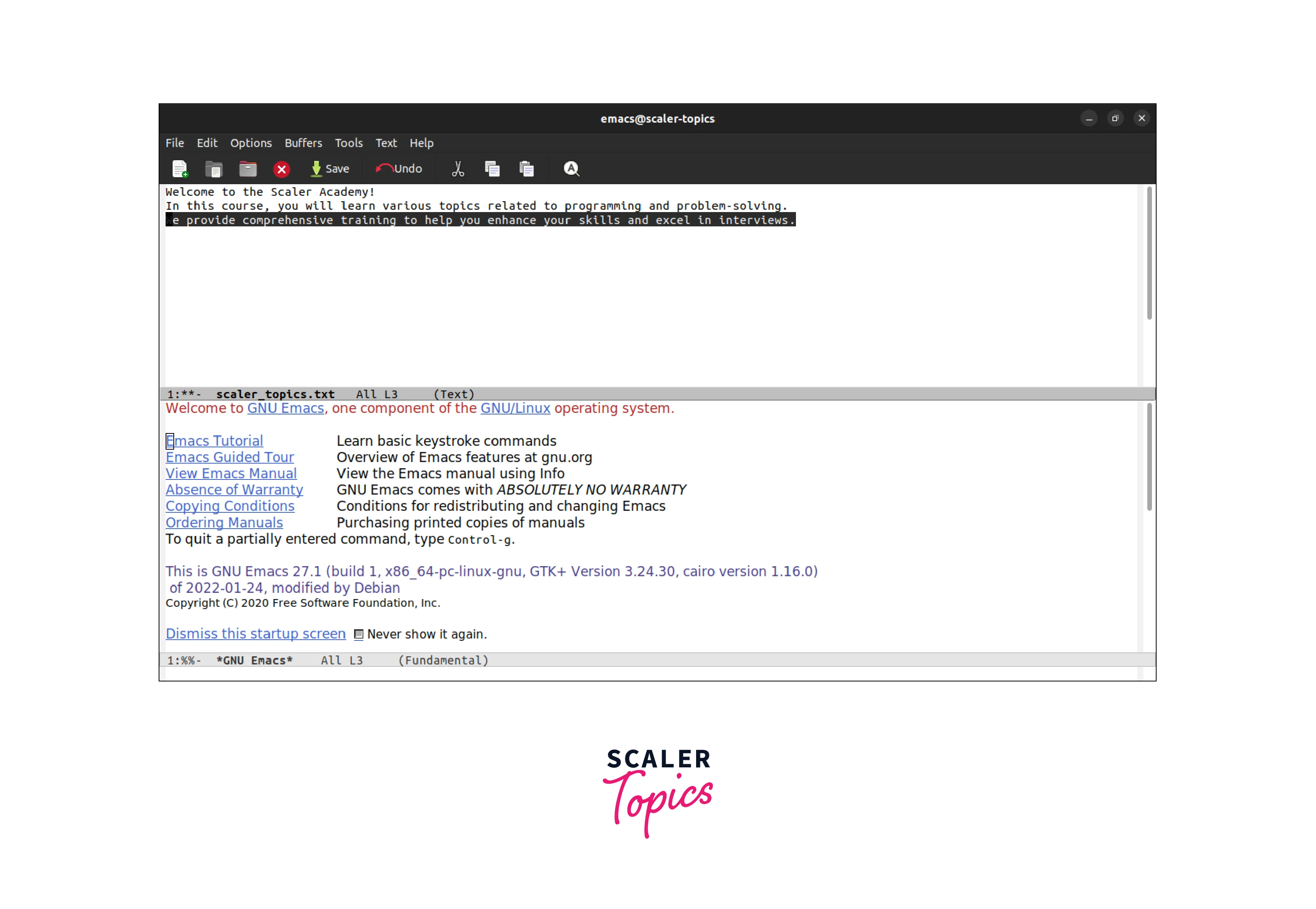Maximize the emacs window

pyautogui.click(x=1115, y=118)
